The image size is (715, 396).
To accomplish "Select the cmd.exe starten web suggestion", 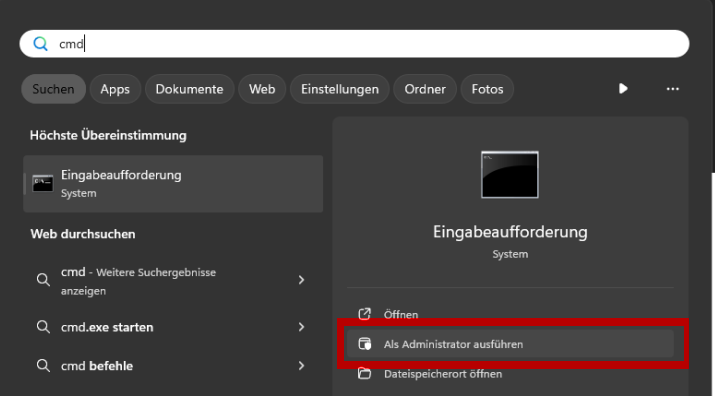I will coord(173,327).
